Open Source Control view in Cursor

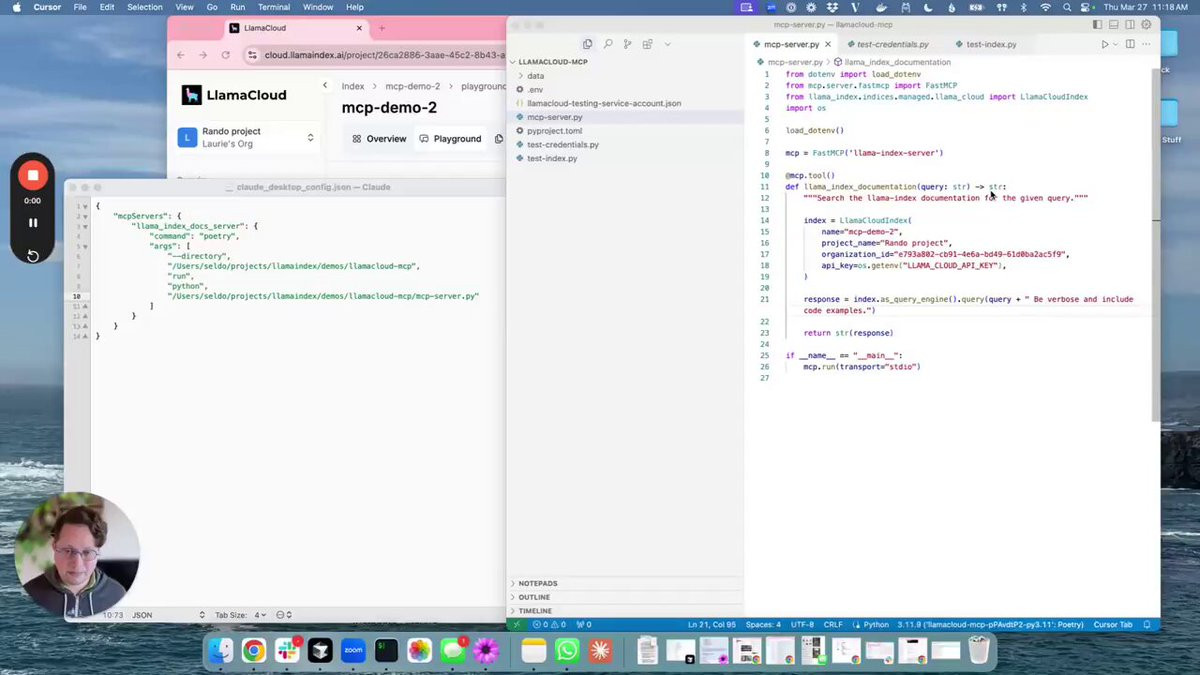pyautogui.click(x=627, y=44)
